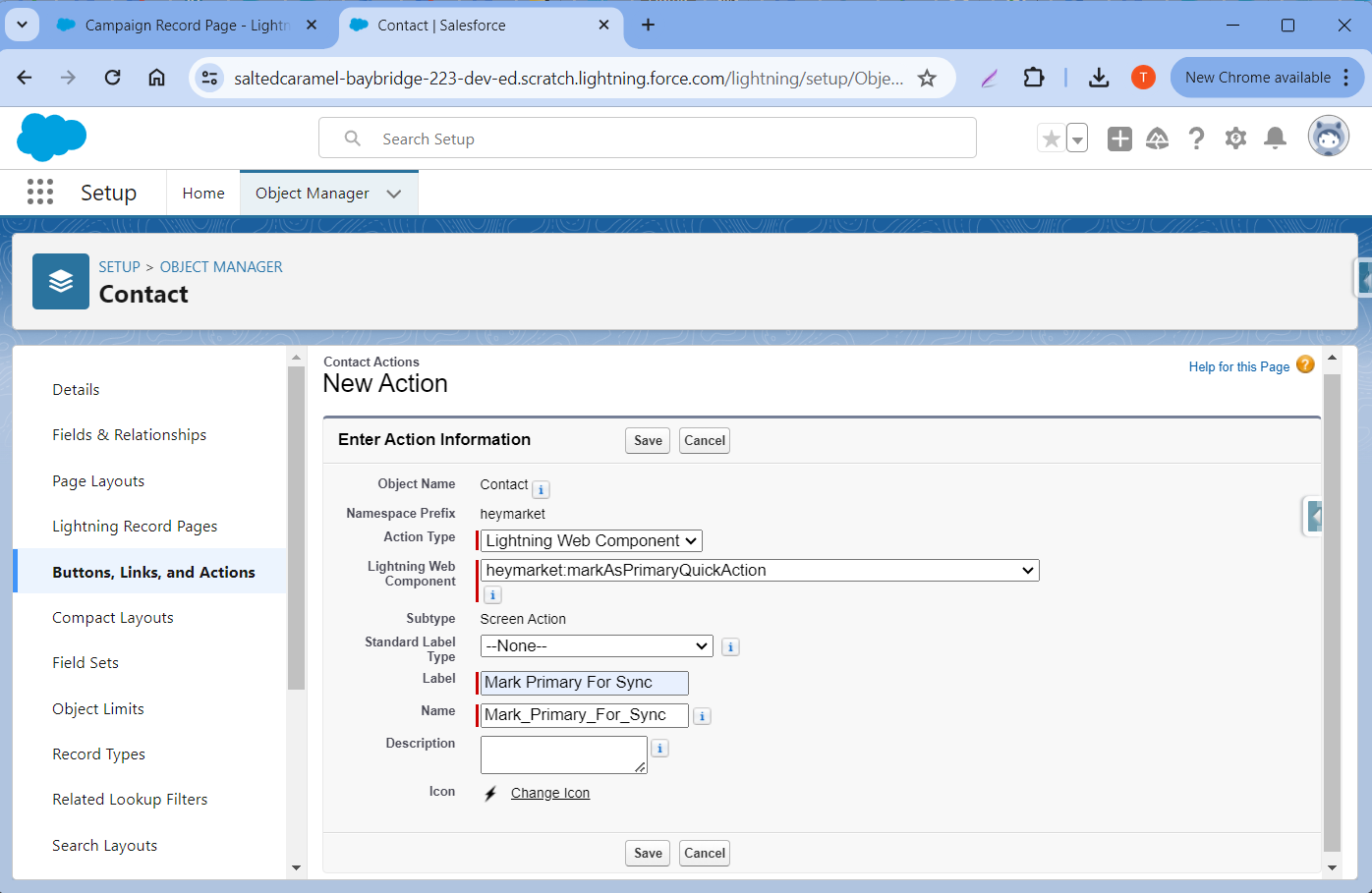The height and width of the screenshot is (893, 1372).
Task: Open Page Layouts in the sidebar
Action: point(98,481)
